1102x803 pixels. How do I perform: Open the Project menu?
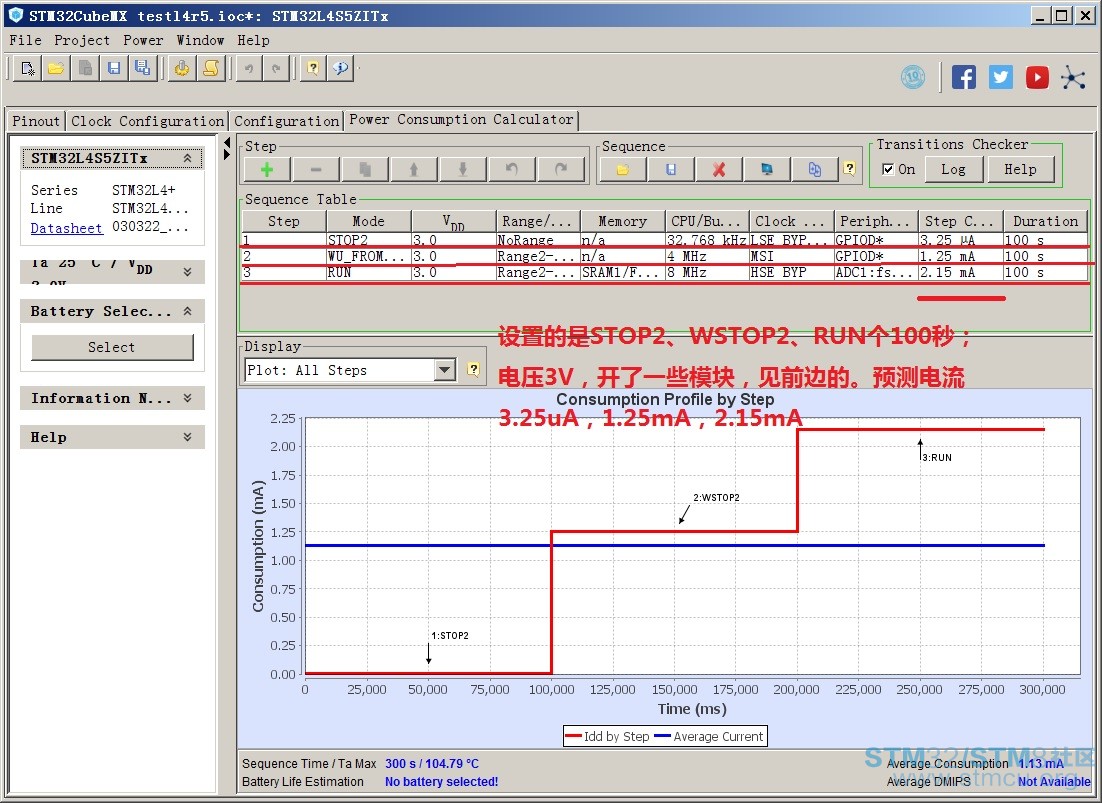(x=82, y=40)
